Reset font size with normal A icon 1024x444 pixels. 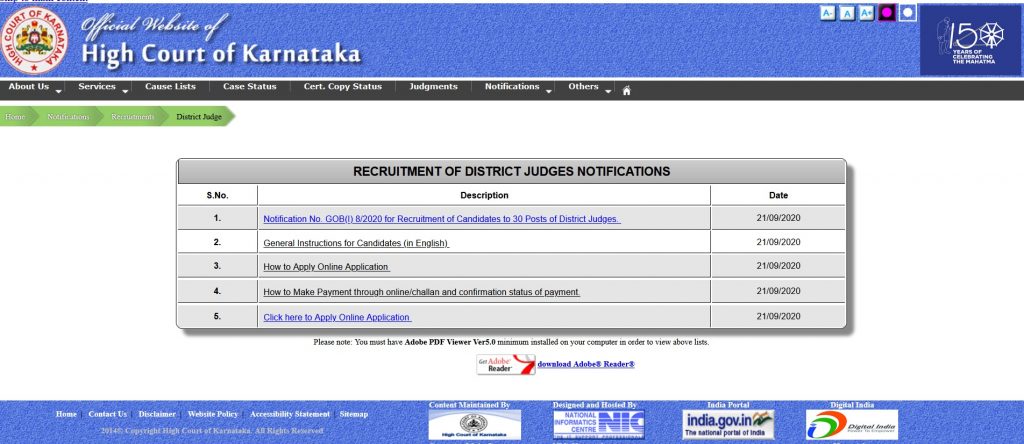click(x=847, y=13)
